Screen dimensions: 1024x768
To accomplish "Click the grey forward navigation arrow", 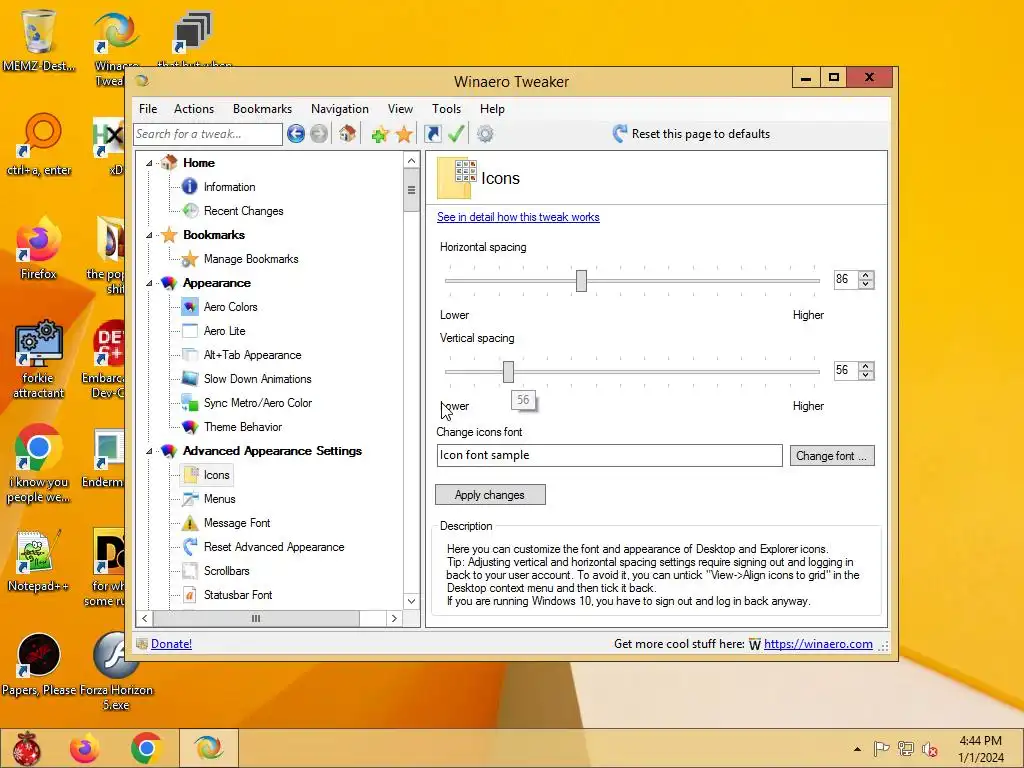I will coord(319,134).
